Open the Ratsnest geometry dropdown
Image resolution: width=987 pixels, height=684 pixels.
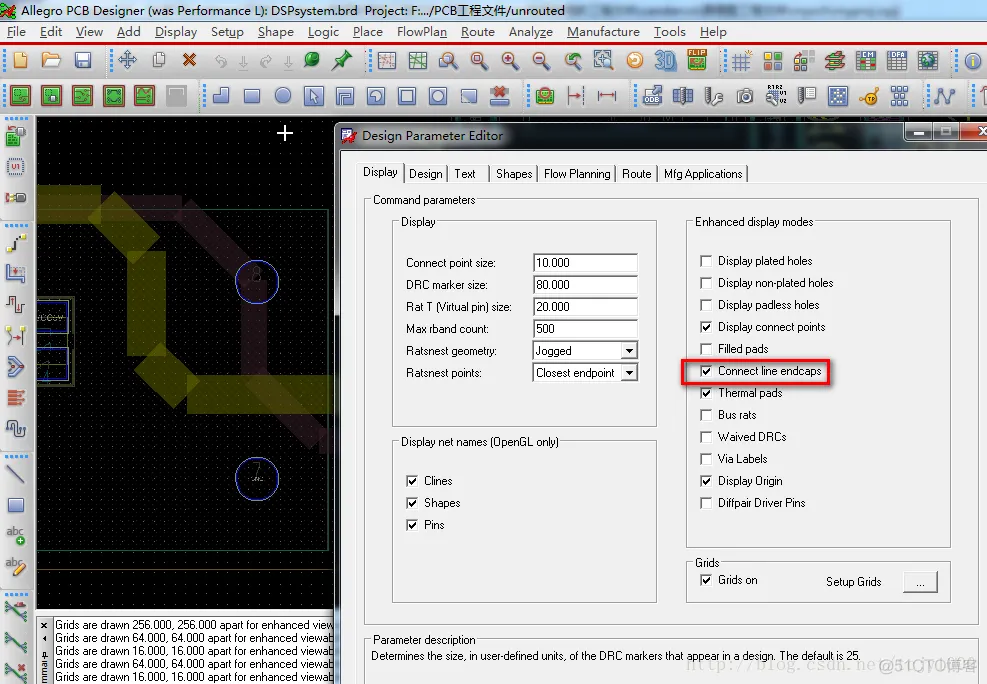pos(629,350)
